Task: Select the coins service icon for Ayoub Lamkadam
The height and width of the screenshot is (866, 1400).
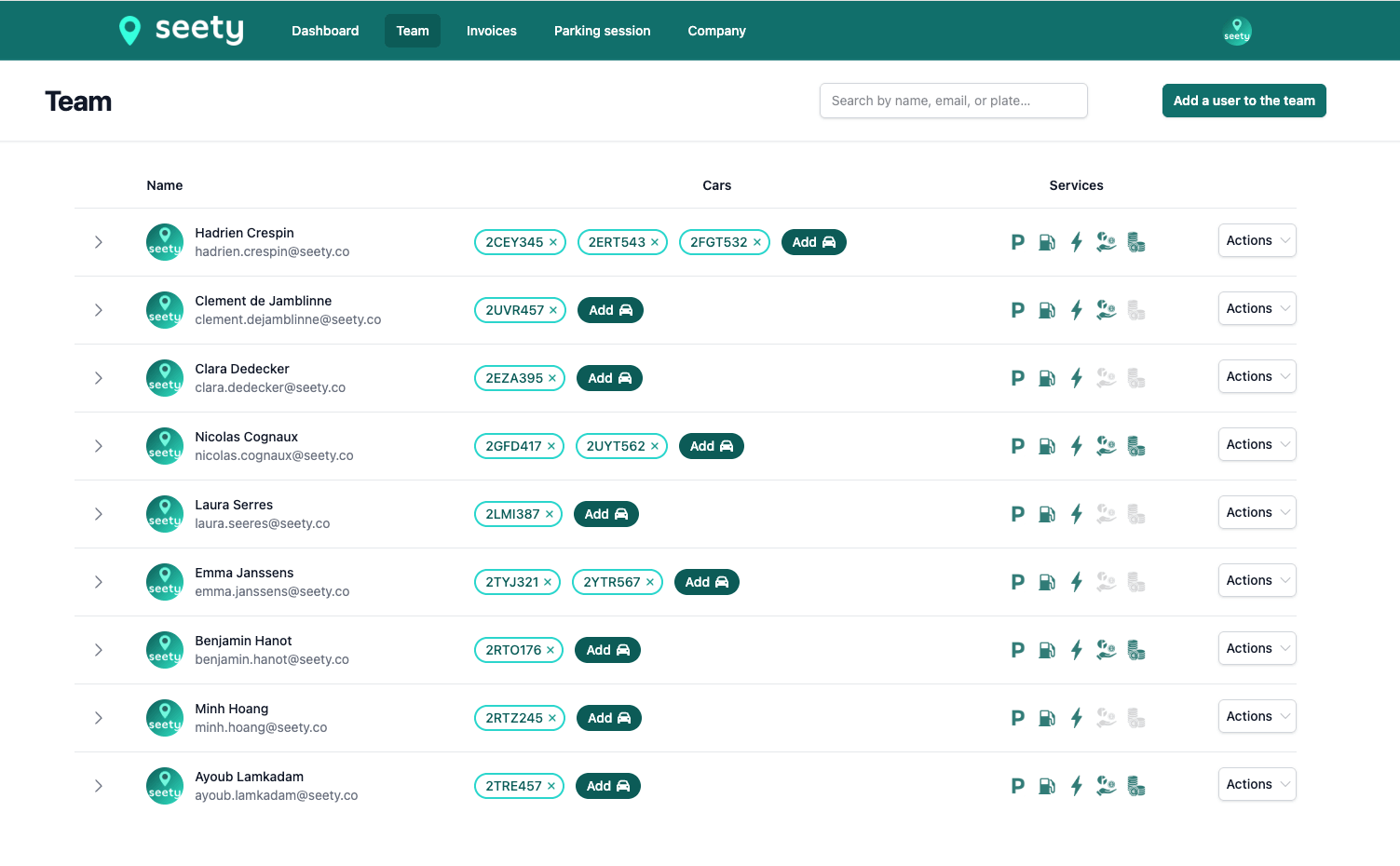Action: click(1135, 785)
